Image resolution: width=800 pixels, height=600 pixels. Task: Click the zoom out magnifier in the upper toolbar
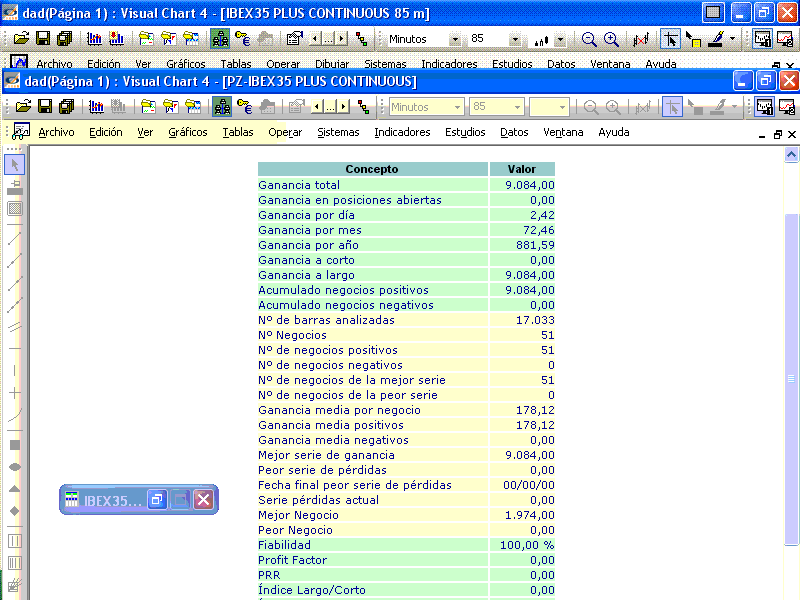589,39
